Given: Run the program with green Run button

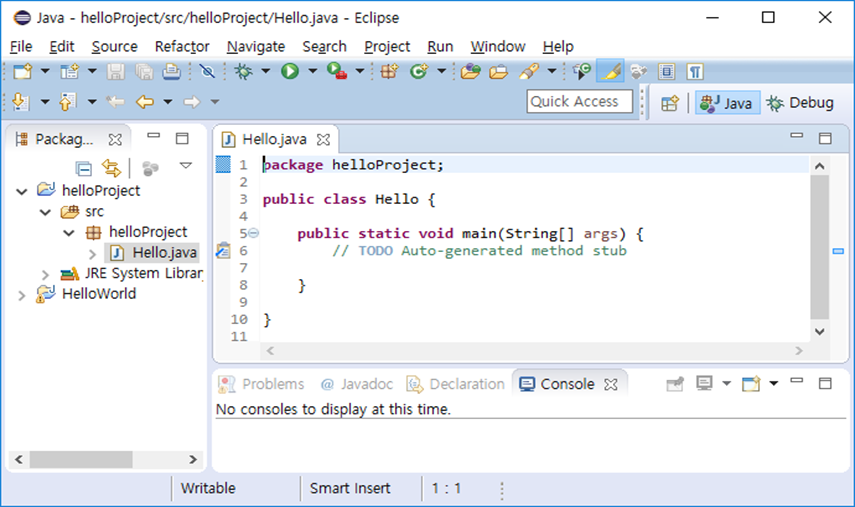Looking at the screenshot, I should (x=290, y=71).
